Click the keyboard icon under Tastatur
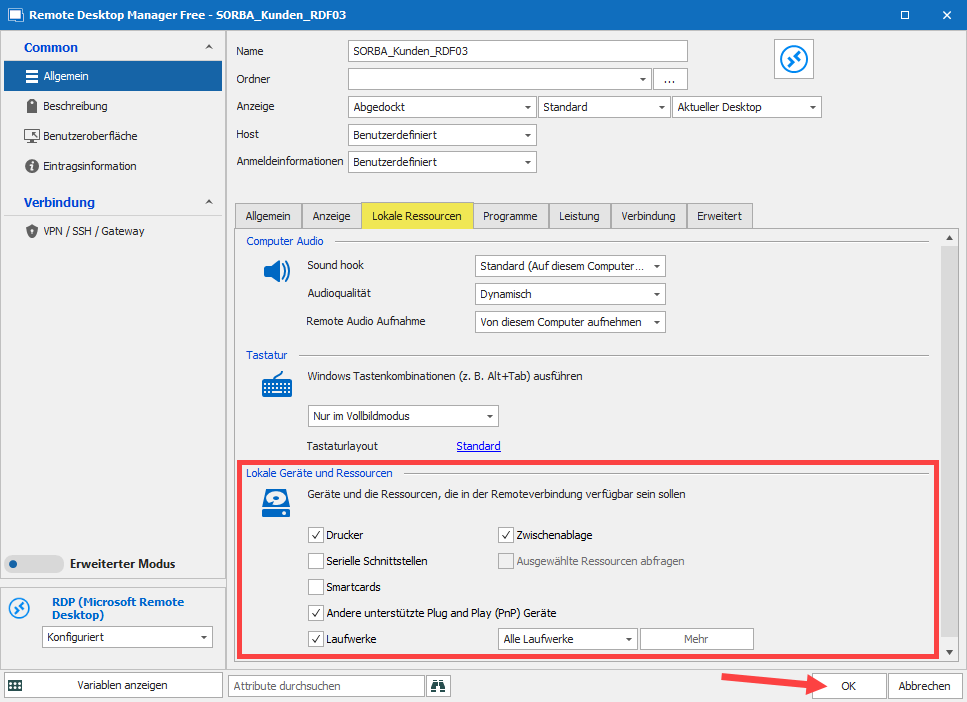This screenshot has width=967, height=702. pos(276,386)
